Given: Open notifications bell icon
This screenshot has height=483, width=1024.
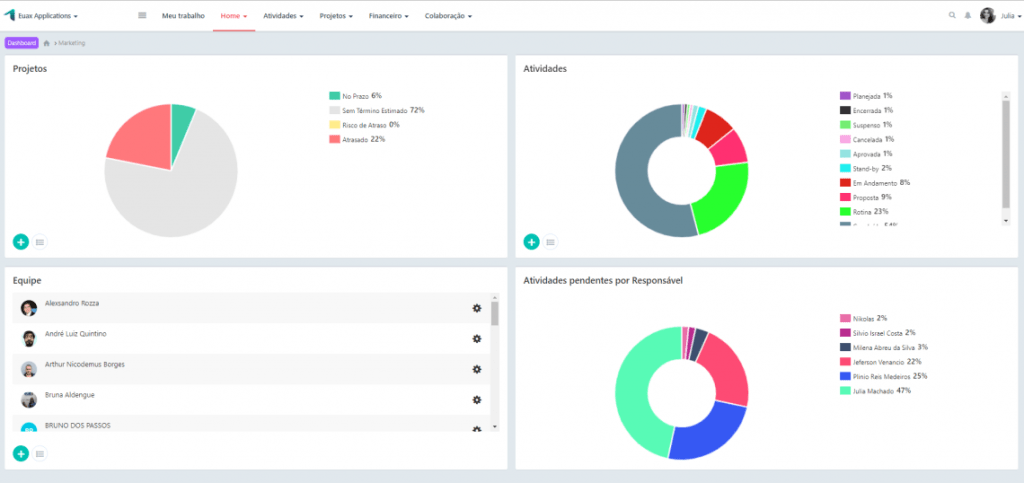Looking at the screenshot, I should coord(967,16).
